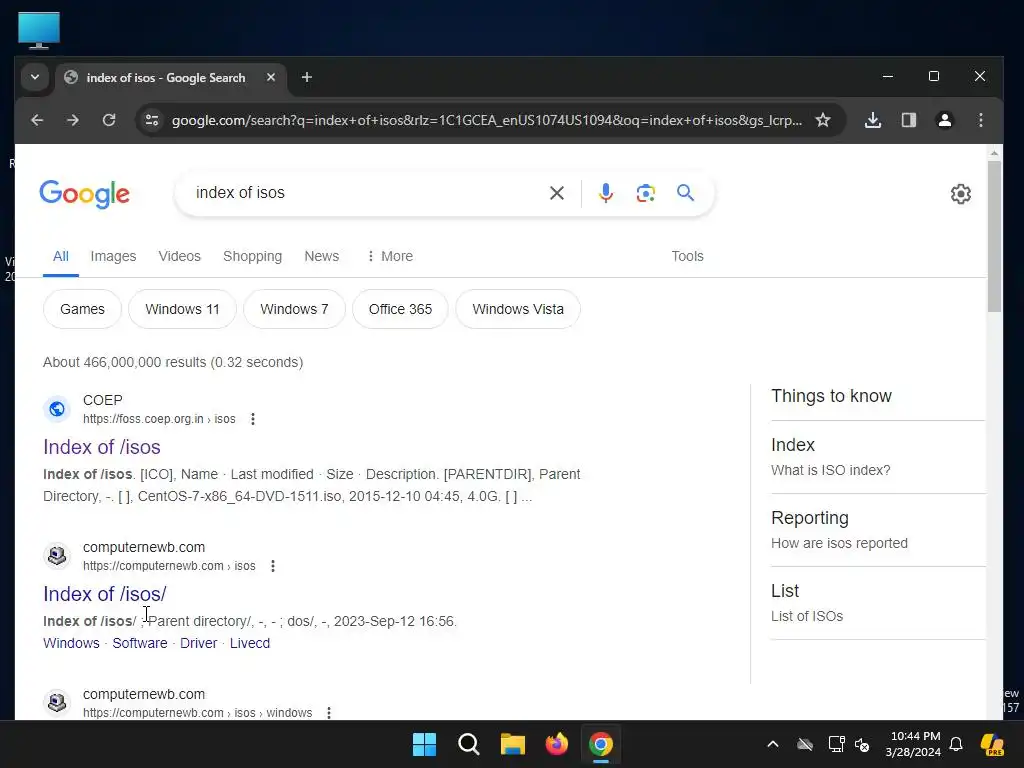Image resolution: width=1024 pixels, height=768 pixels.
Task: Click the COEP site favicon
Action: coord(57,409)
